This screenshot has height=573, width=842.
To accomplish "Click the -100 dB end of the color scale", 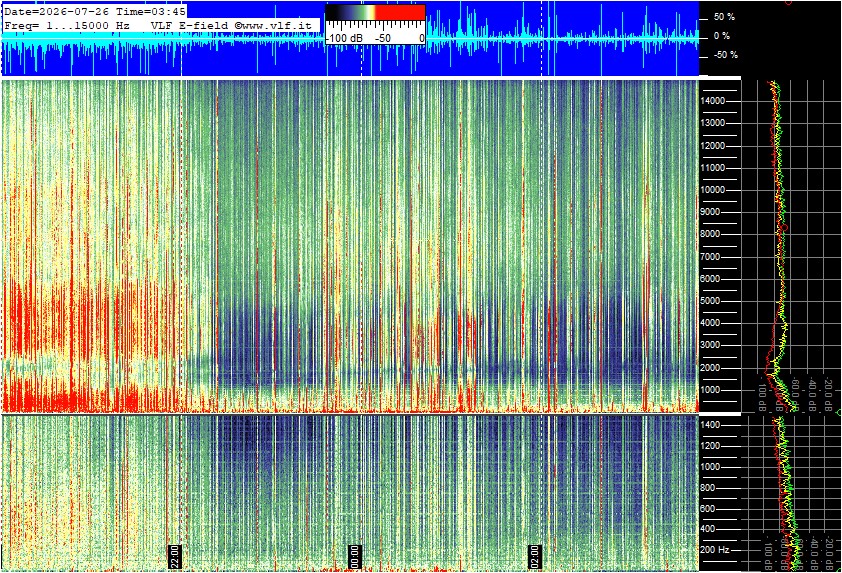I will pyautogui.click(x=344, y=39).
